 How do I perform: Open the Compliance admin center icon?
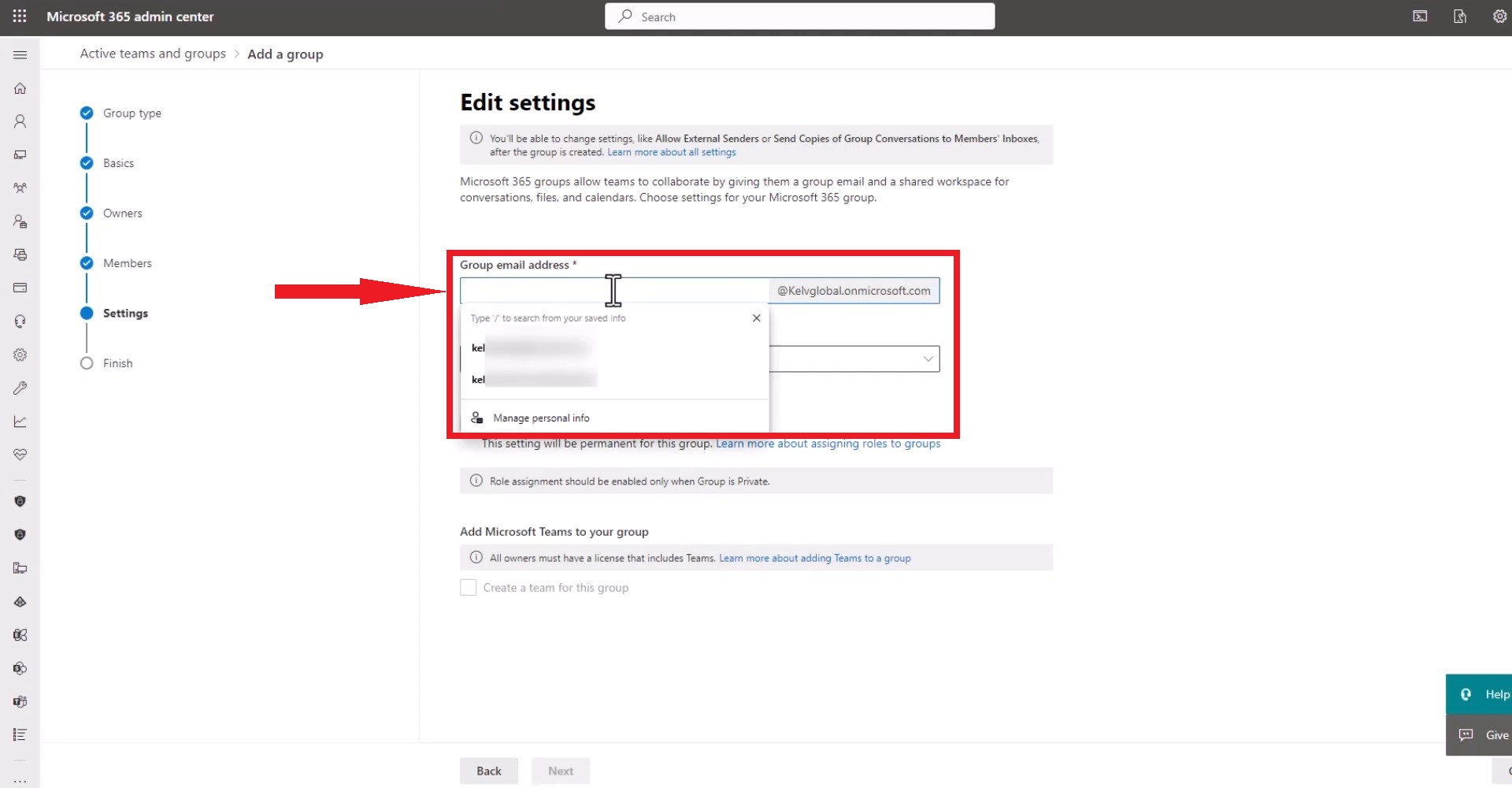(x=20, y=534)
